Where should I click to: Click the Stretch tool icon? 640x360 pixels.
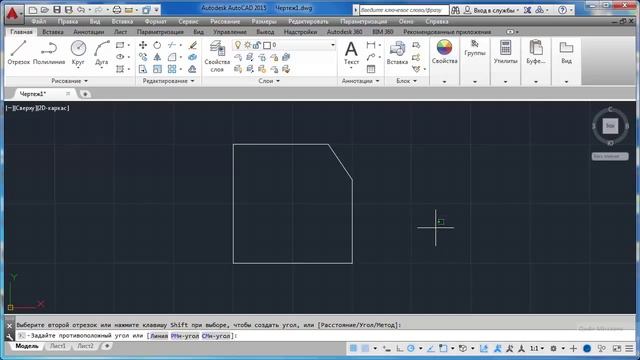(x=143, y=69)
